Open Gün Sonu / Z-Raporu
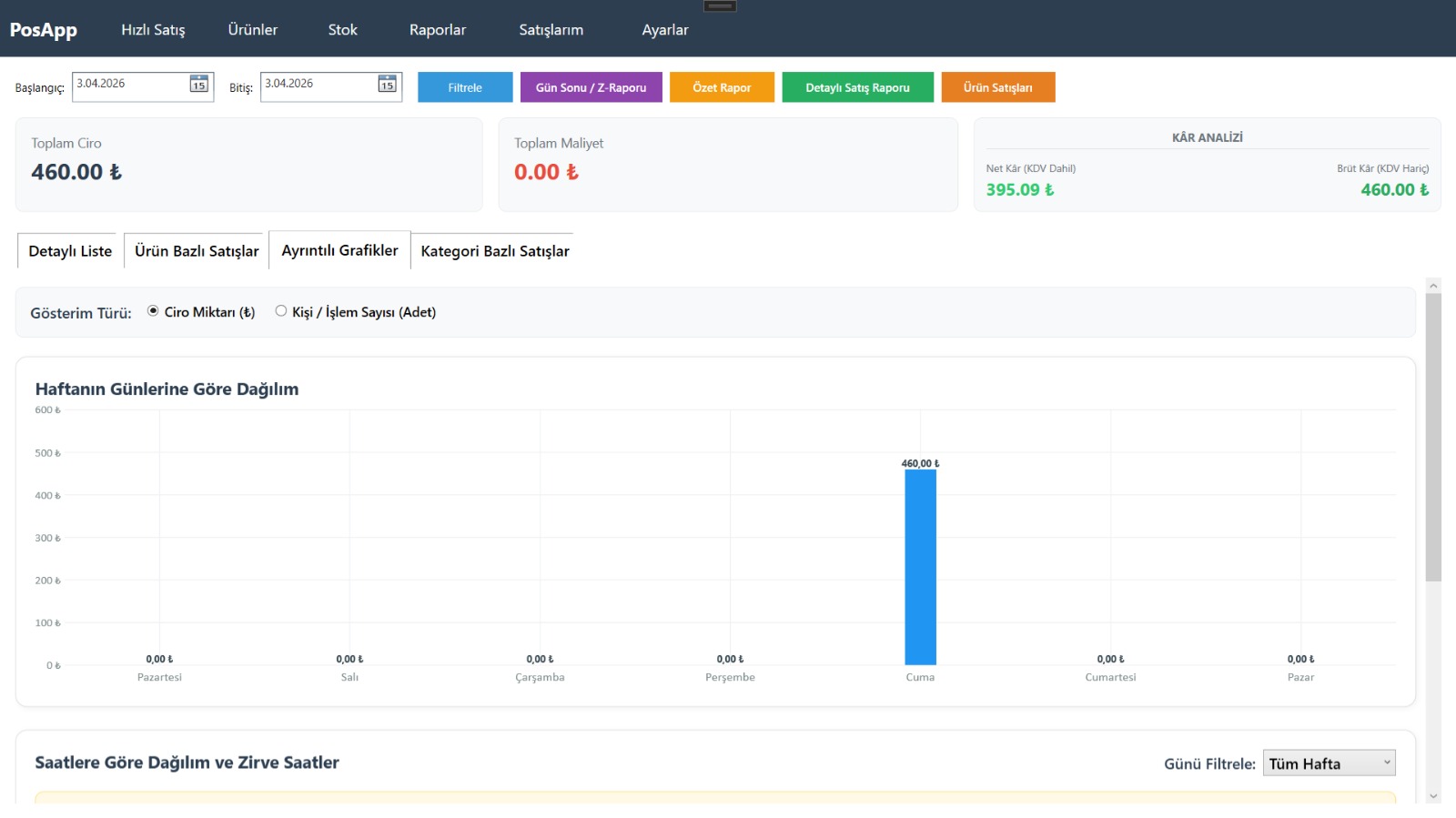 coord(591,87)
